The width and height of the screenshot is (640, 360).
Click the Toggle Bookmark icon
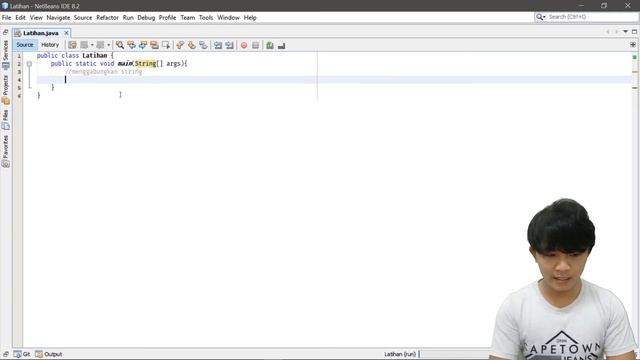(203, 45)
